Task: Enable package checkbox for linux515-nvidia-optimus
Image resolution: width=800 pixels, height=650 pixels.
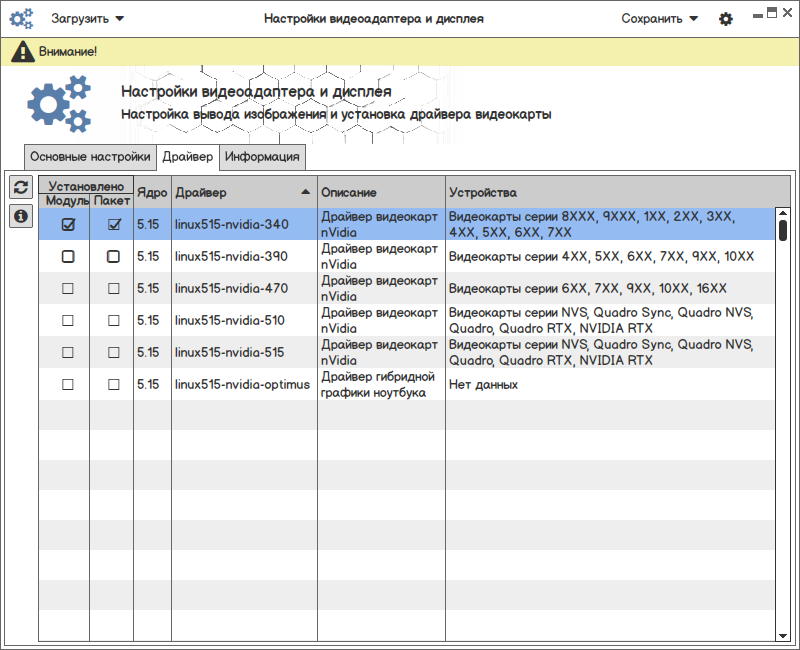Action: (x=113, y=385)
